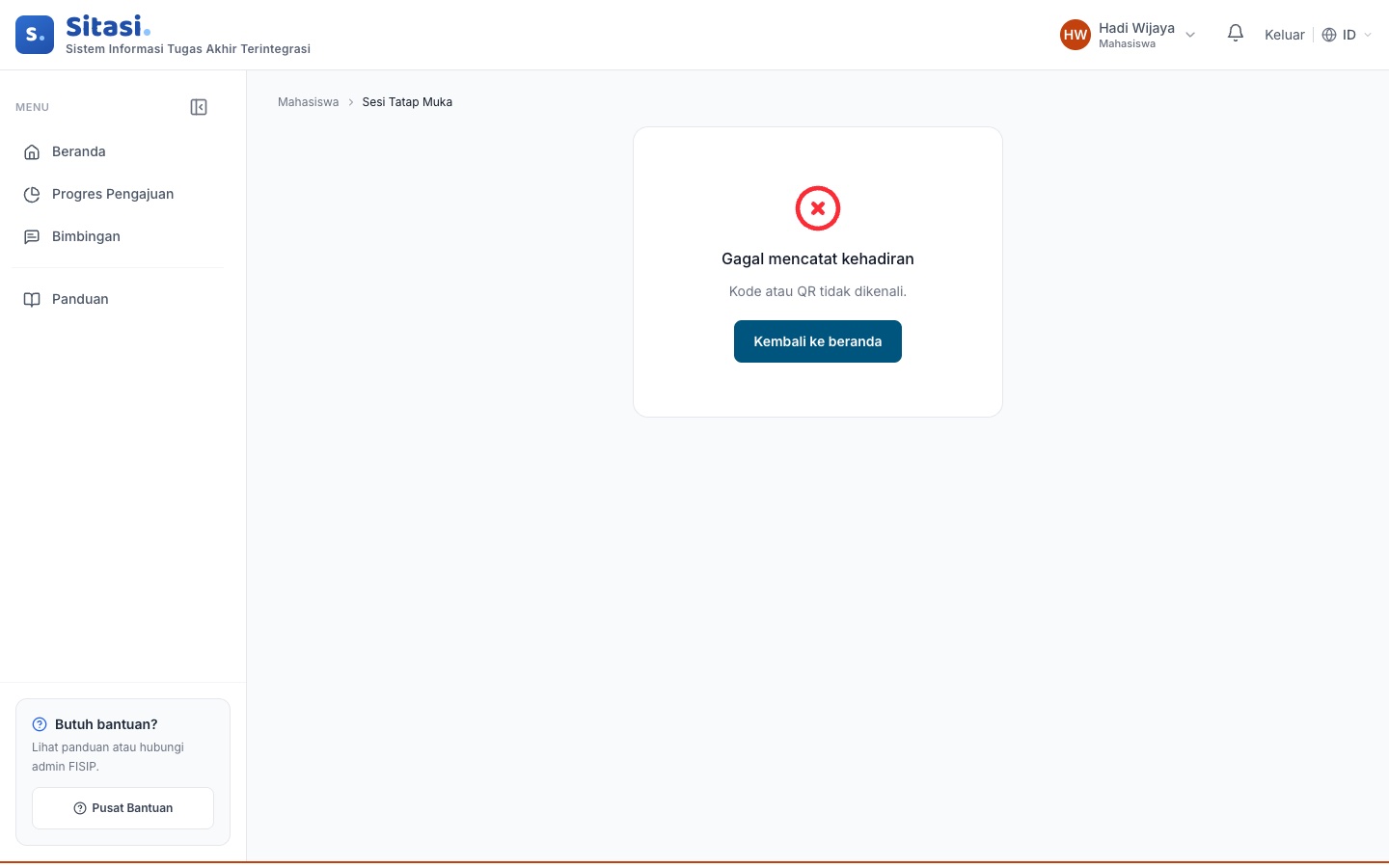The image size is (1389, 868).
Task: Open Pusat Bantuan help center
Action: (123, 808)
